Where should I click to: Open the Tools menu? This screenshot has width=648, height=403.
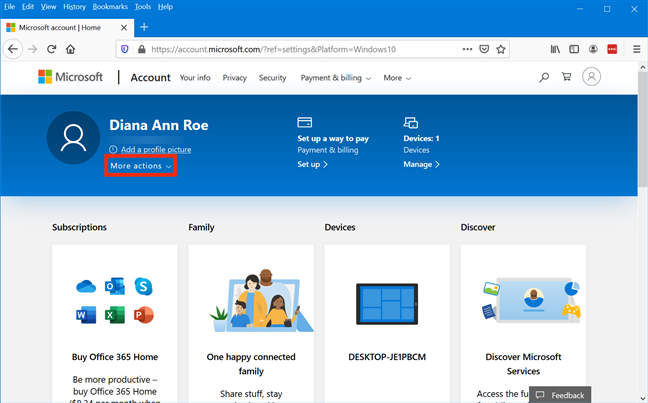(x=143, y=7)
